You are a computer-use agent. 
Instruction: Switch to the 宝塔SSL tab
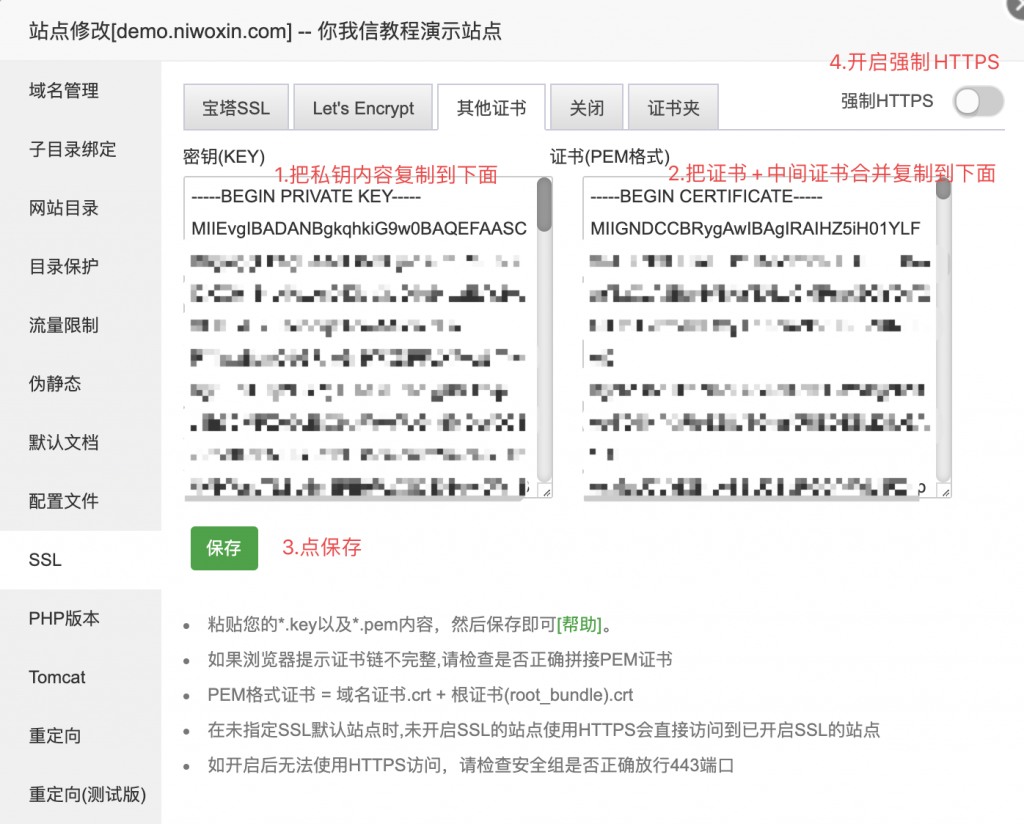pos(236,108)
